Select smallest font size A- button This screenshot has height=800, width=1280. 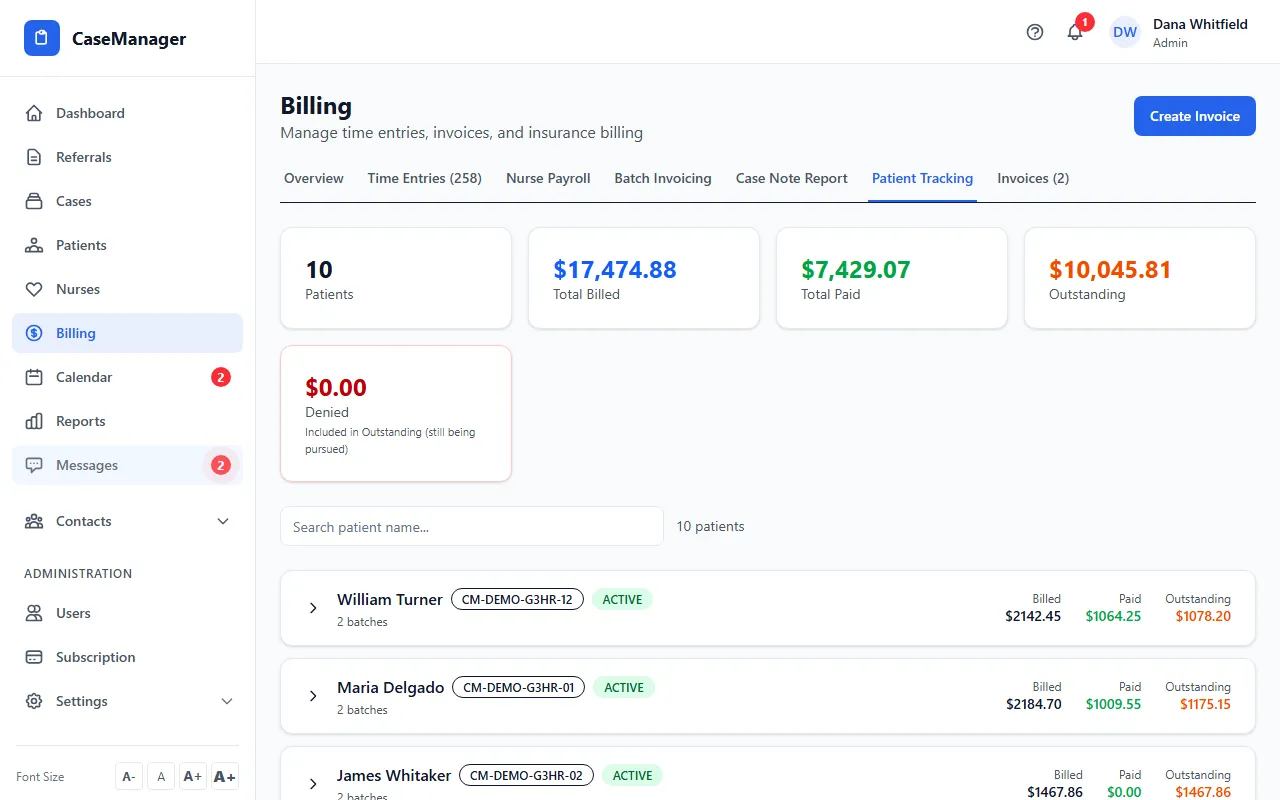coord(128,777)
